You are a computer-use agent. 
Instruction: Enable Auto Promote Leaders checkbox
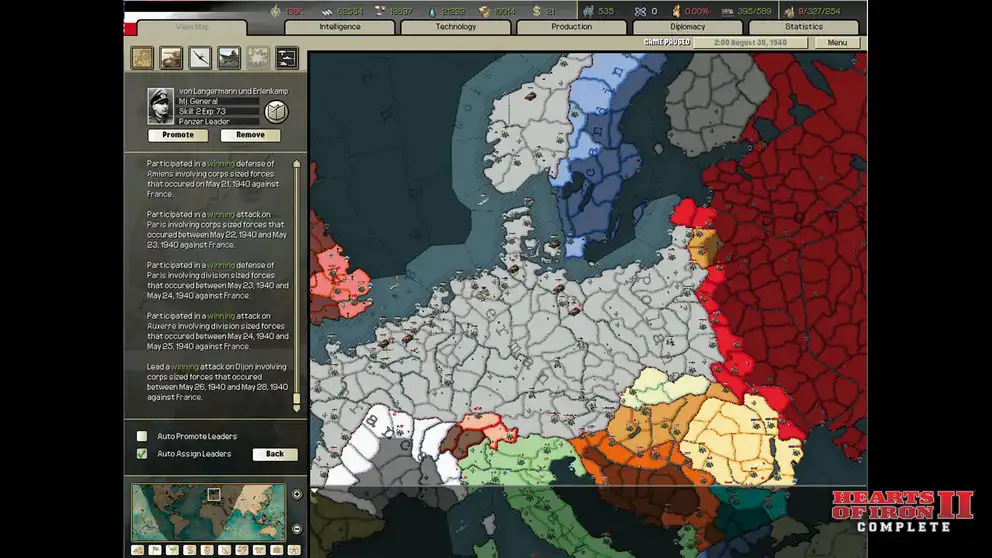[x=142, y=436]
